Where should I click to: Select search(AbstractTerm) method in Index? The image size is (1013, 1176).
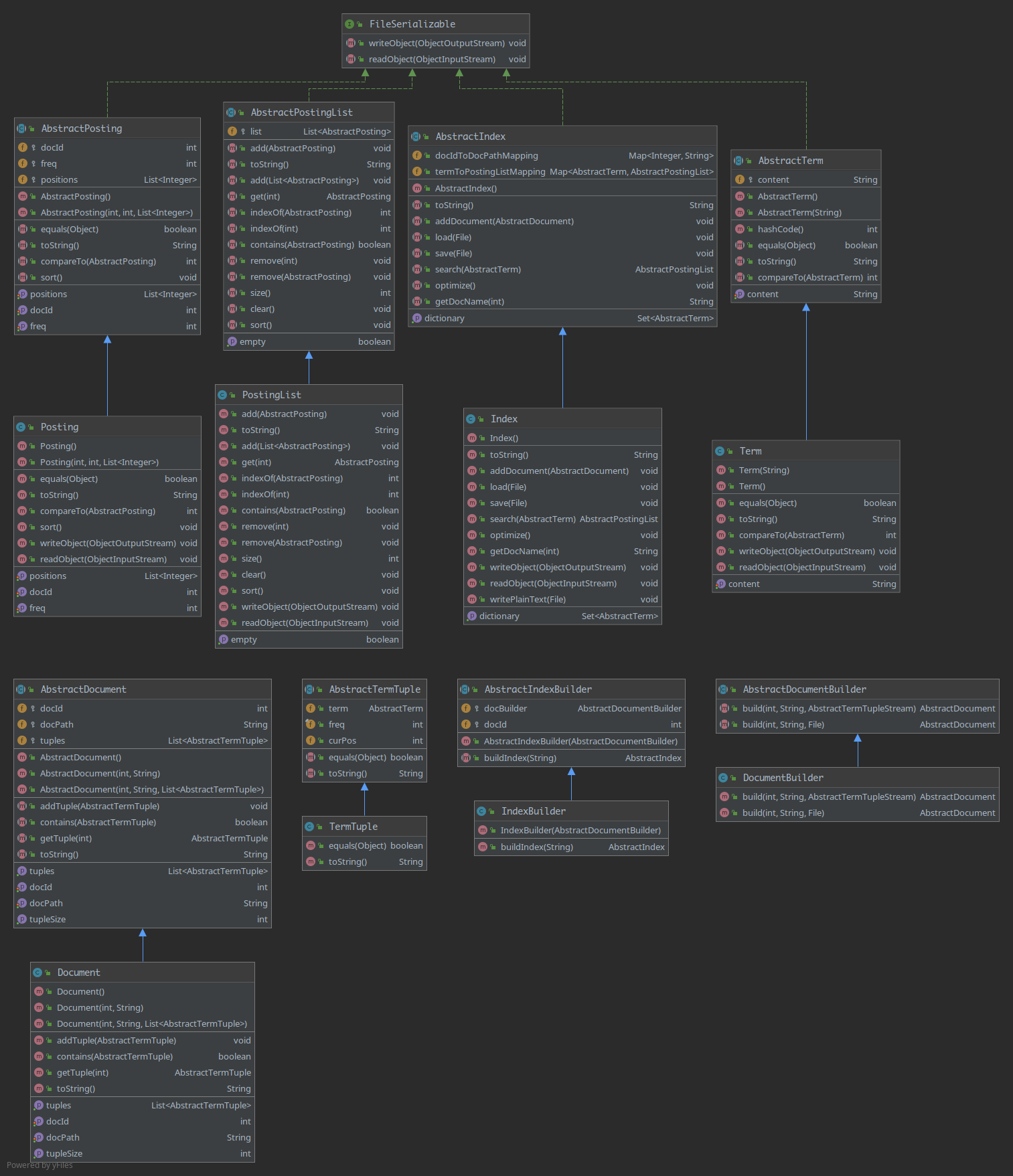point(562,519)
